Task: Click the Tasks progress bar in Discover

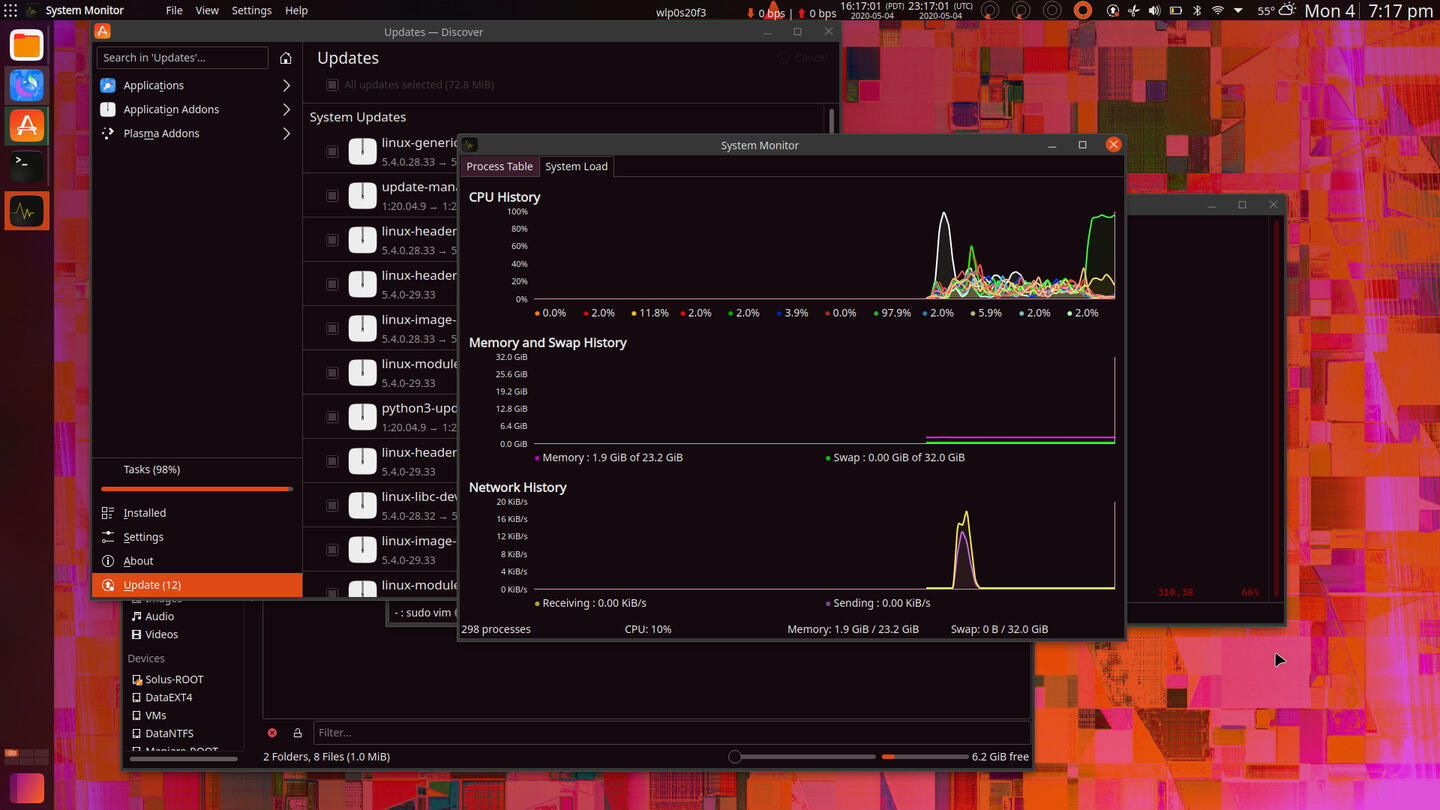Action: [x=197, y=489]
